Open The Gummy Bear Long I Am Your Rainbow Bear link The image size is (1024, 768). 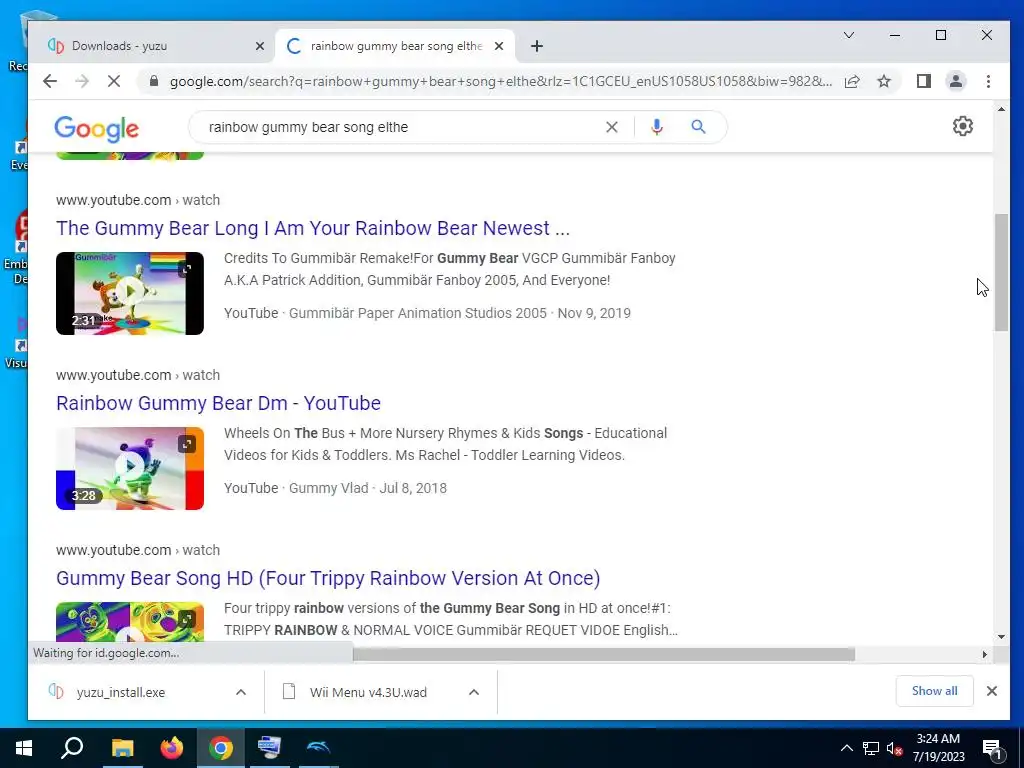coord(313,228)
